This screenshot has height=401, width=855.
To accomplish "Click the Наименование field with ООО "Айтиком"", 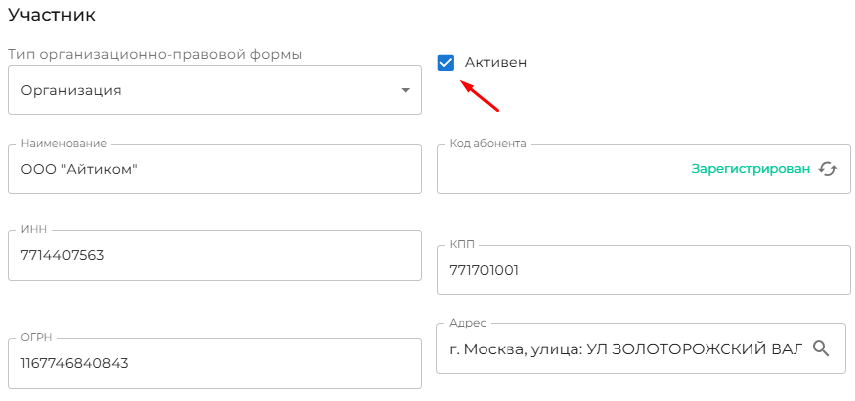I will (214, 170).
